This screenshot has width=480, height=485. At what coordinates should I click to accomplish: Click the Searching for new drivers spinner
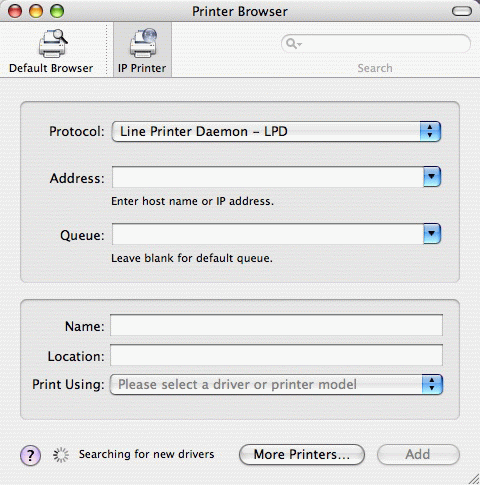click(61, 455)
